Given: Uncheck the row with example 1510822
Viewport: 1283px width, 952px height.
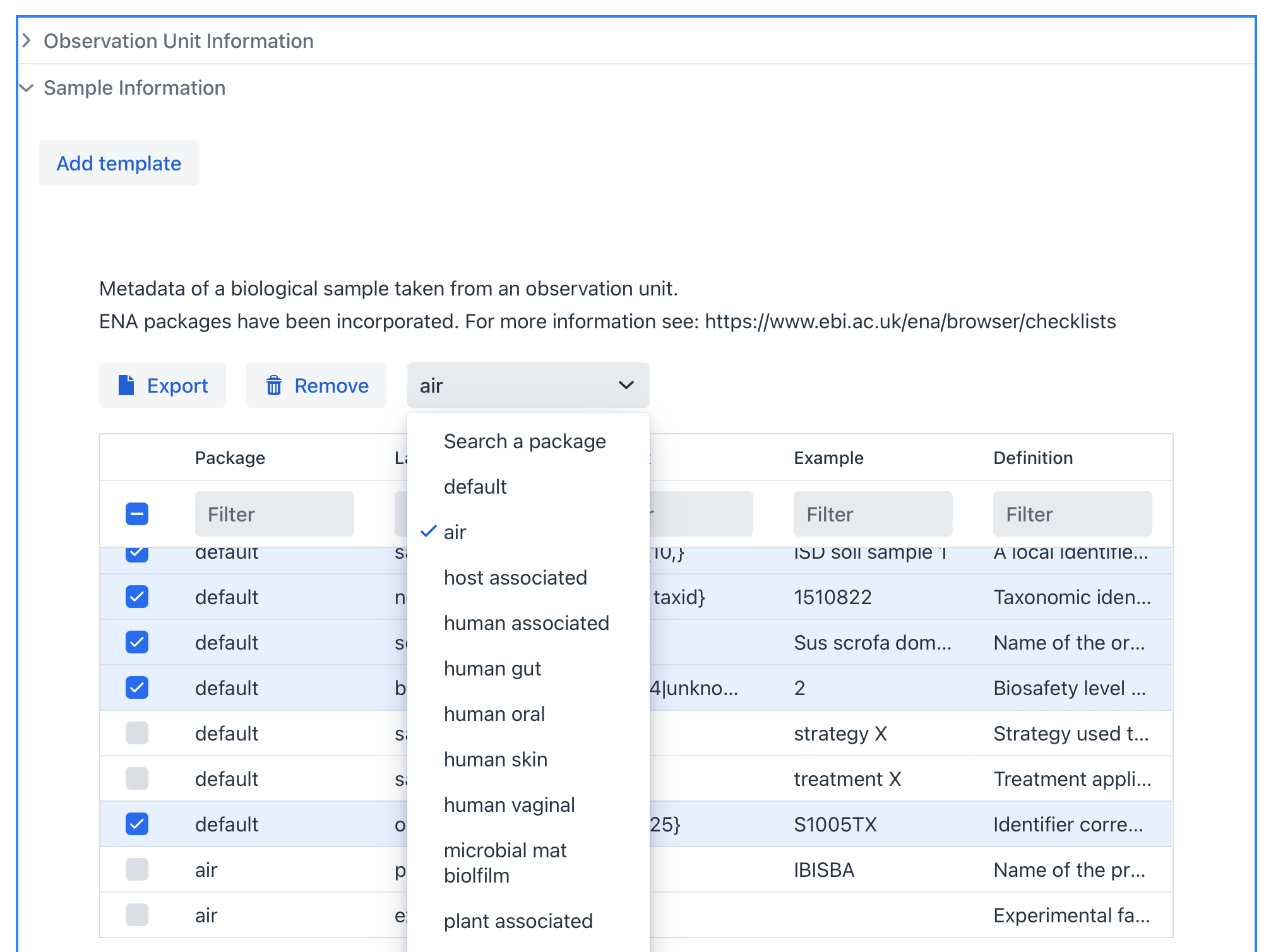Looking at the screenshot, I should (x=137, y=597).
